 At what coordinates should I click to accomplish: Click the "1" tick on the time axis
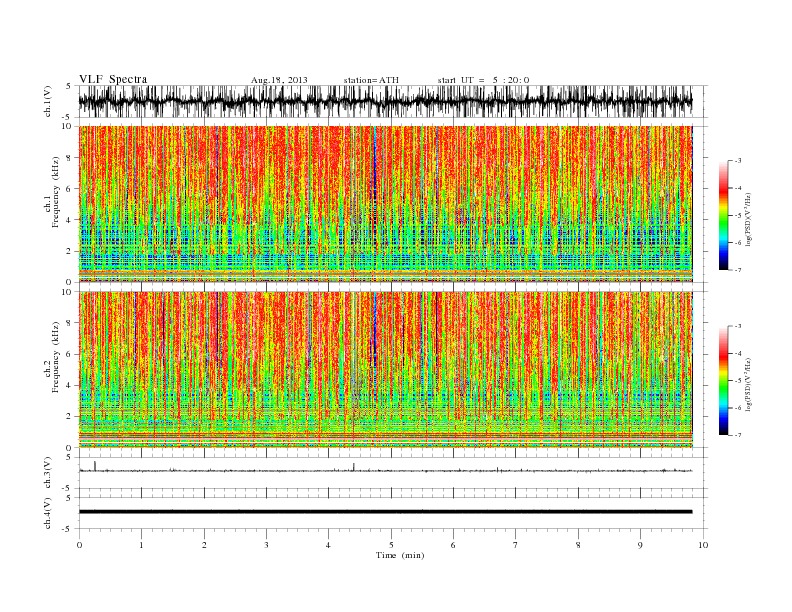click(141, 545)
